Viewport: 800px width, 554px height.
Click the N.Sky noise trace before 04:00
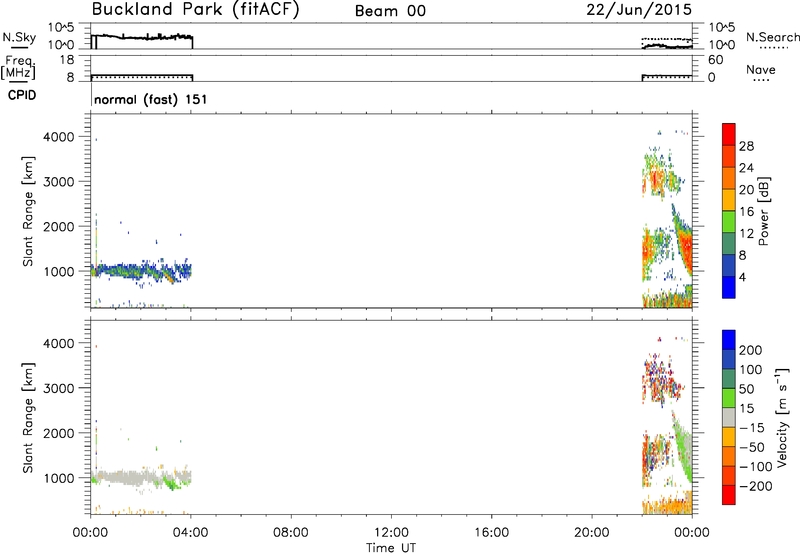[x=141, y=37]
